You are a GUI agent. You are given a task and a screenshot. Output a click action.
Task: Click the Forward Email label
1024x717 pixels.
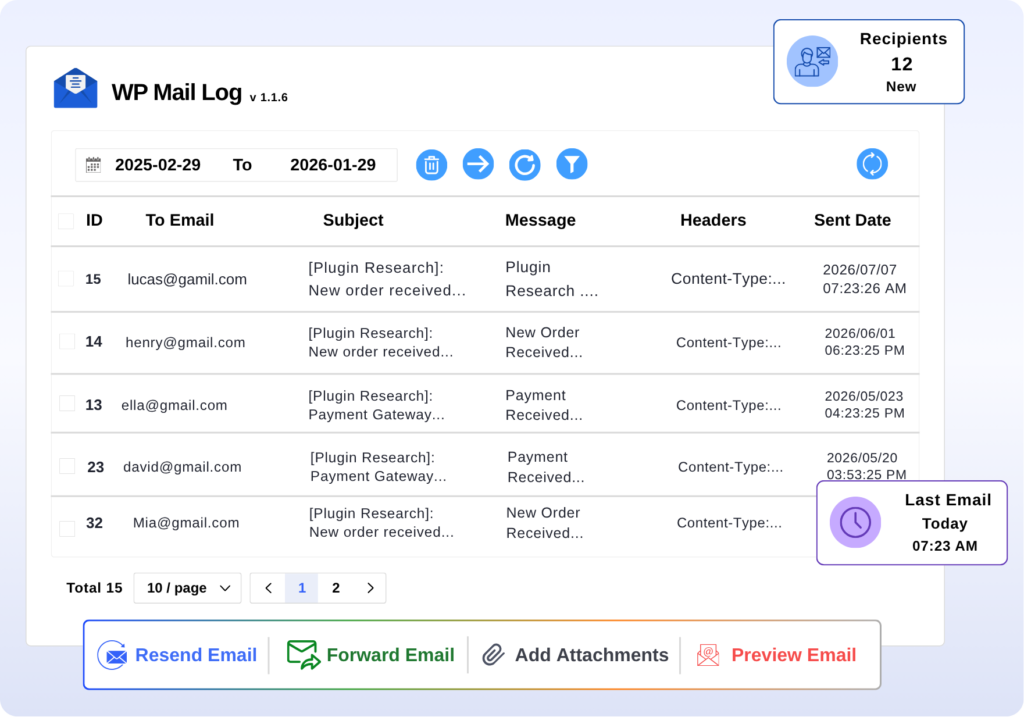click(x=391, y=655)
